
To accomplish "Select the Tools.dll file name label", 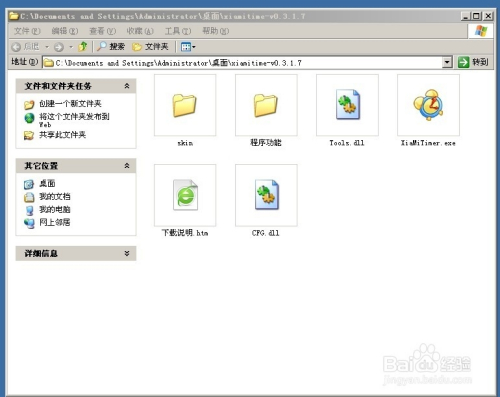I will click(347, 143).
